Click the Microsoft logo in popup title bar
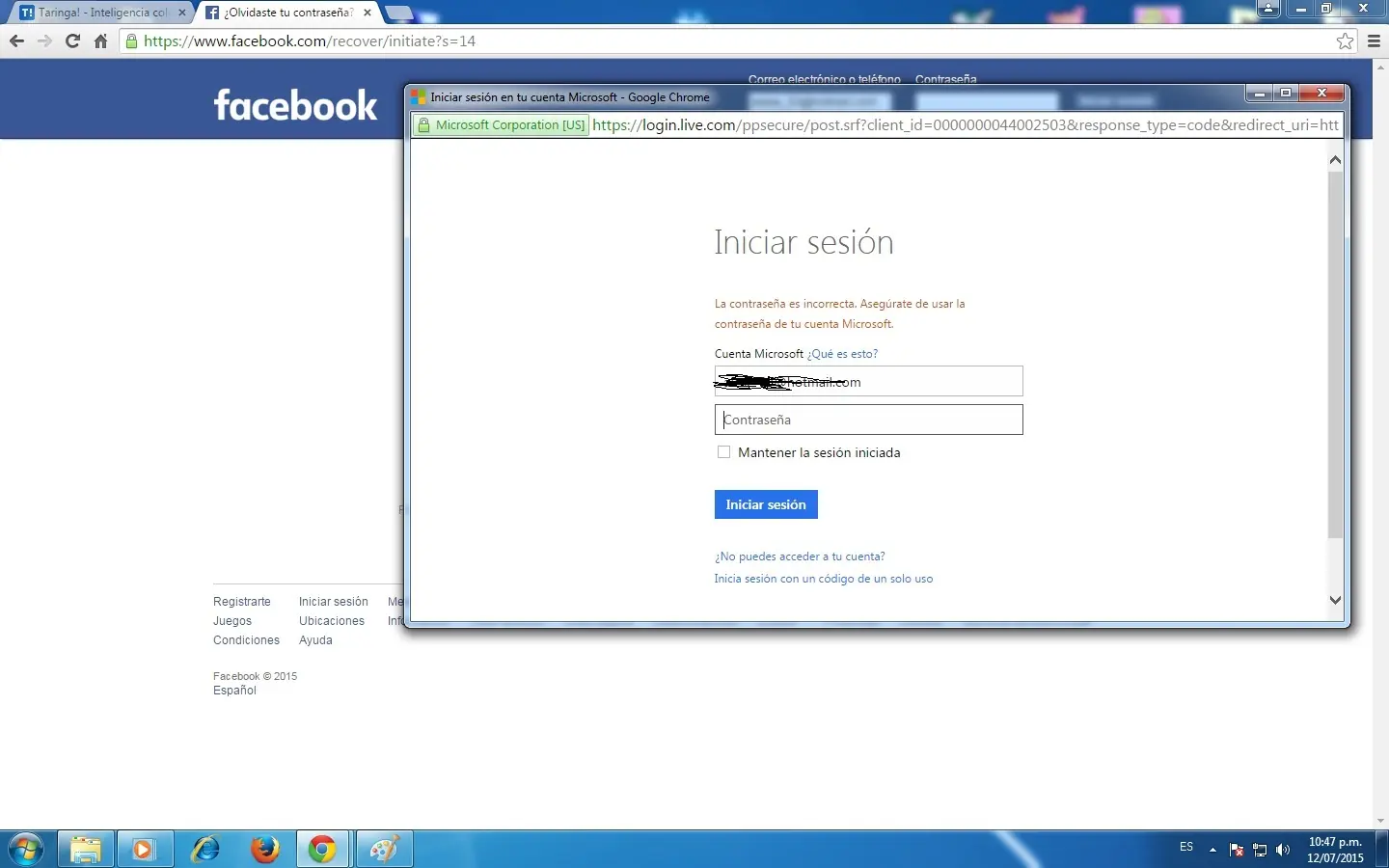The image size is (1389, 868). 419,97
